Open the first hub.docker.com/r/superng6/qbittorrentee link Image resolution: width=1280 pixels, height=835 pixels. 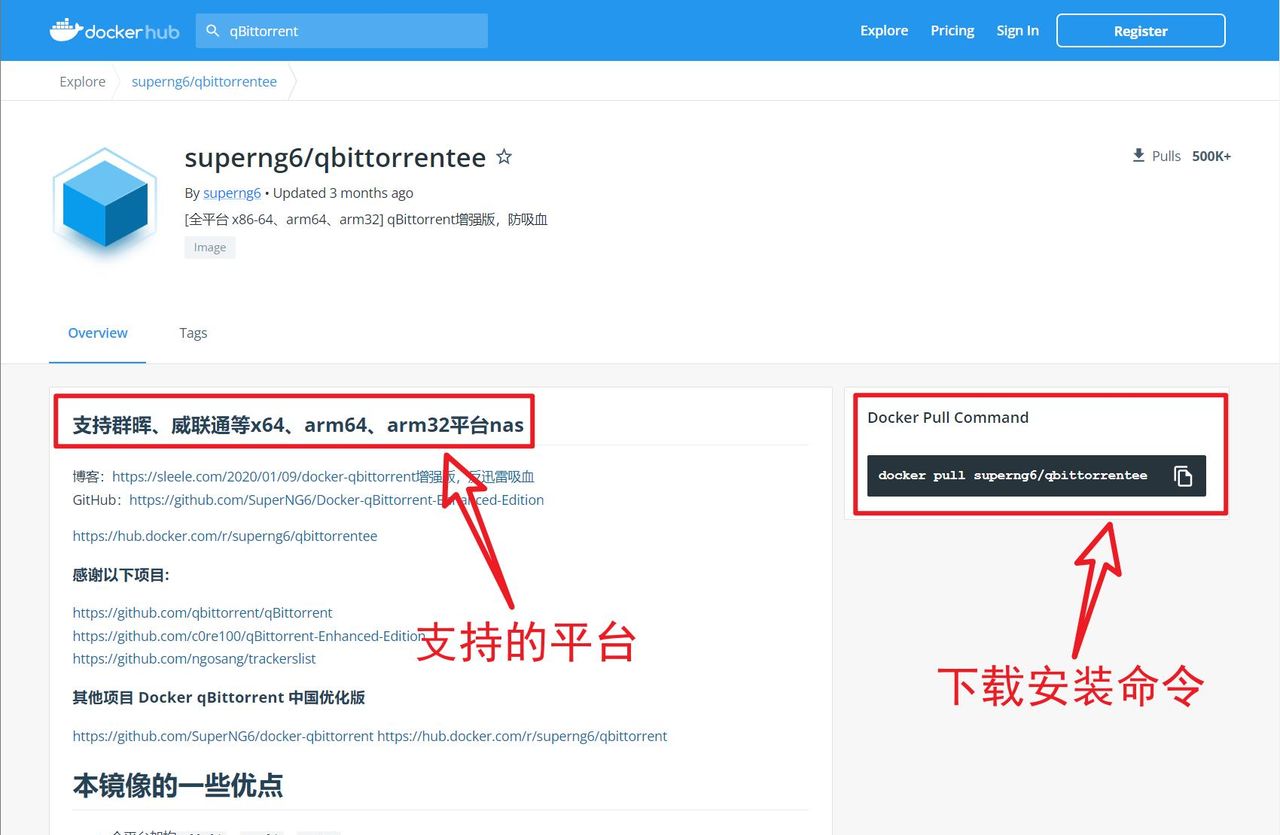coord(225,536)
